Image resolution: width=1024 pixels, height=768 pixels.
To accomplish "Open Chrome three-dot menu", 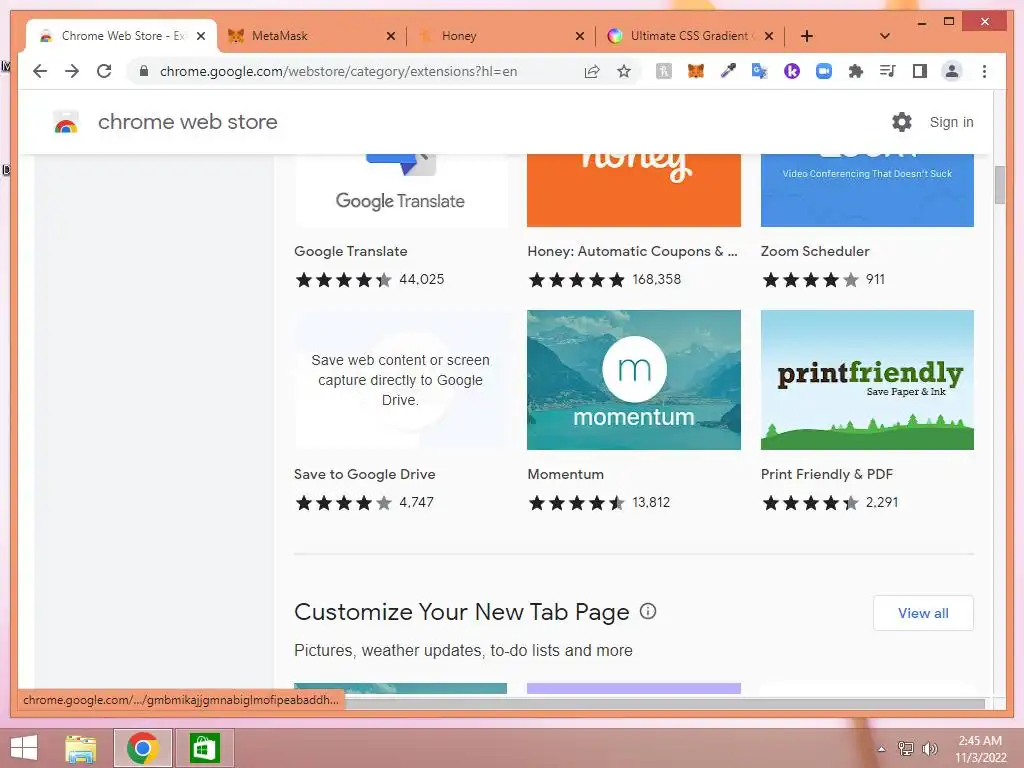I will pos(984,71).
